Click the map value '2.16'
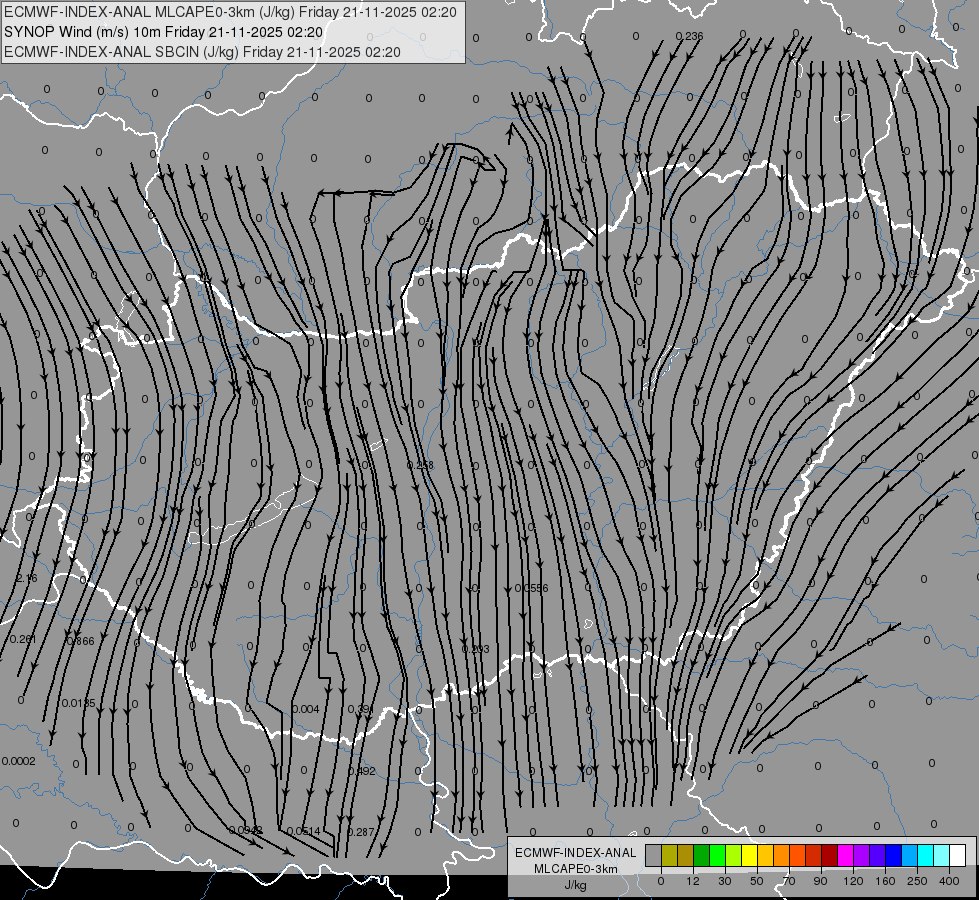This screenshot has width=979, height=900. [26, 578]
